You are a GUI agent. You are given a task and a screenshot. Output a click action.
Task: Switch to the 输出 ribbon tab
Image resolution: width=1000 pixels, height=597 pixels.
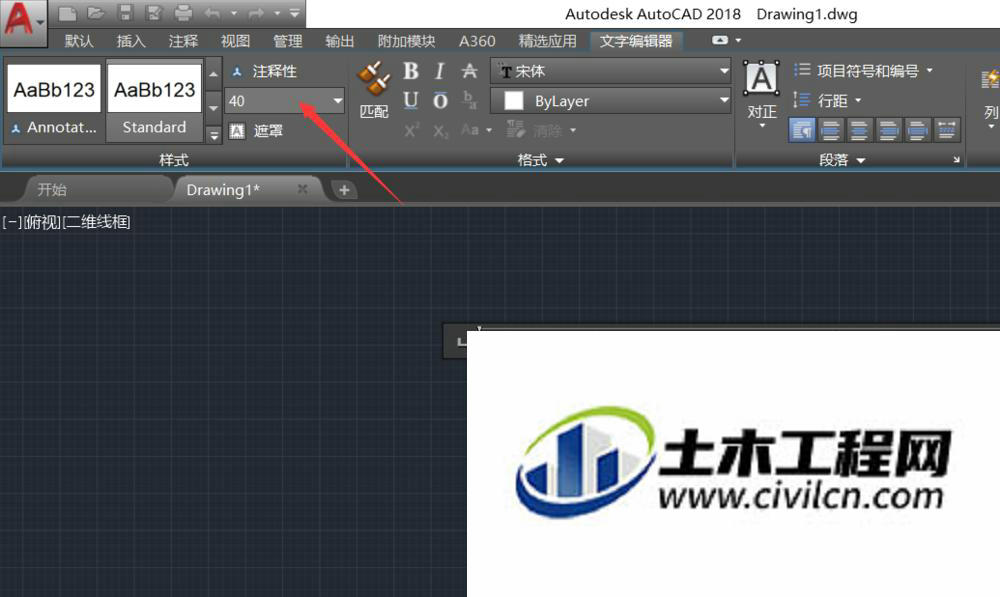(340, 41)
